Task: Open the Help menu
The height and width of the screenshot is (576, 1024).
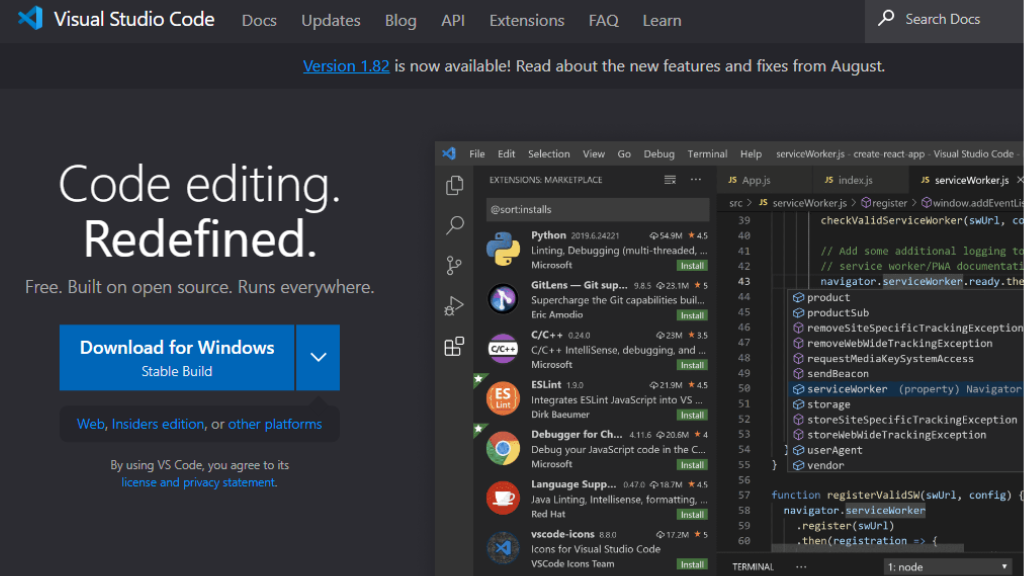Action: [x=751, y=154]
